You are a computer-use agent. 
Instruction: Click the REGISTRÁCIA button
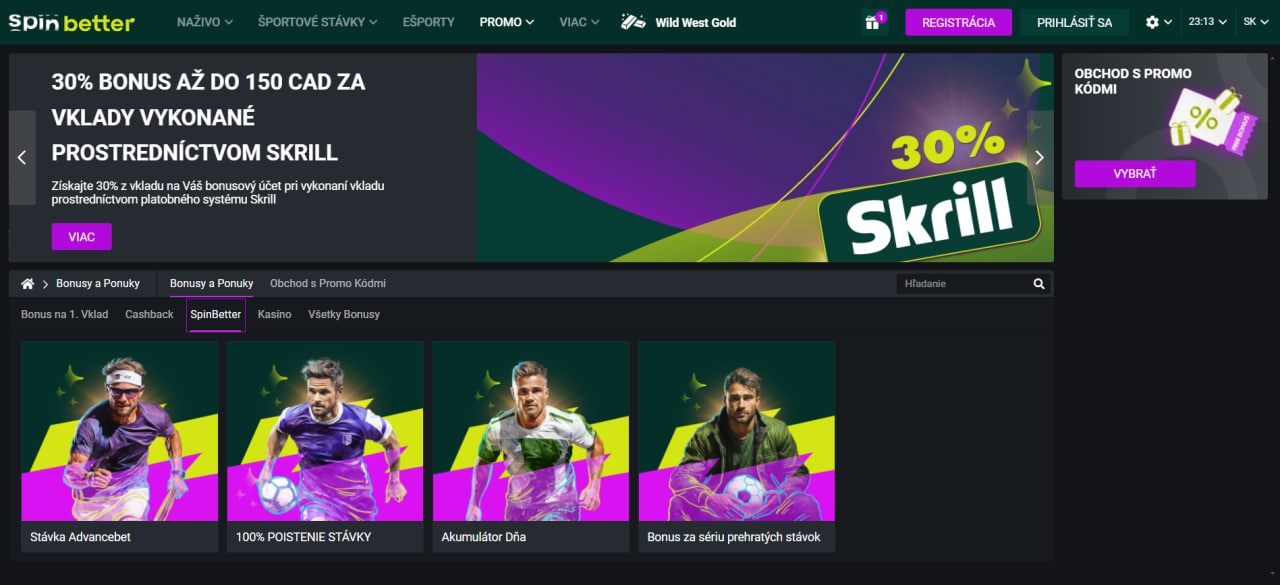click(x=958, y=22)
